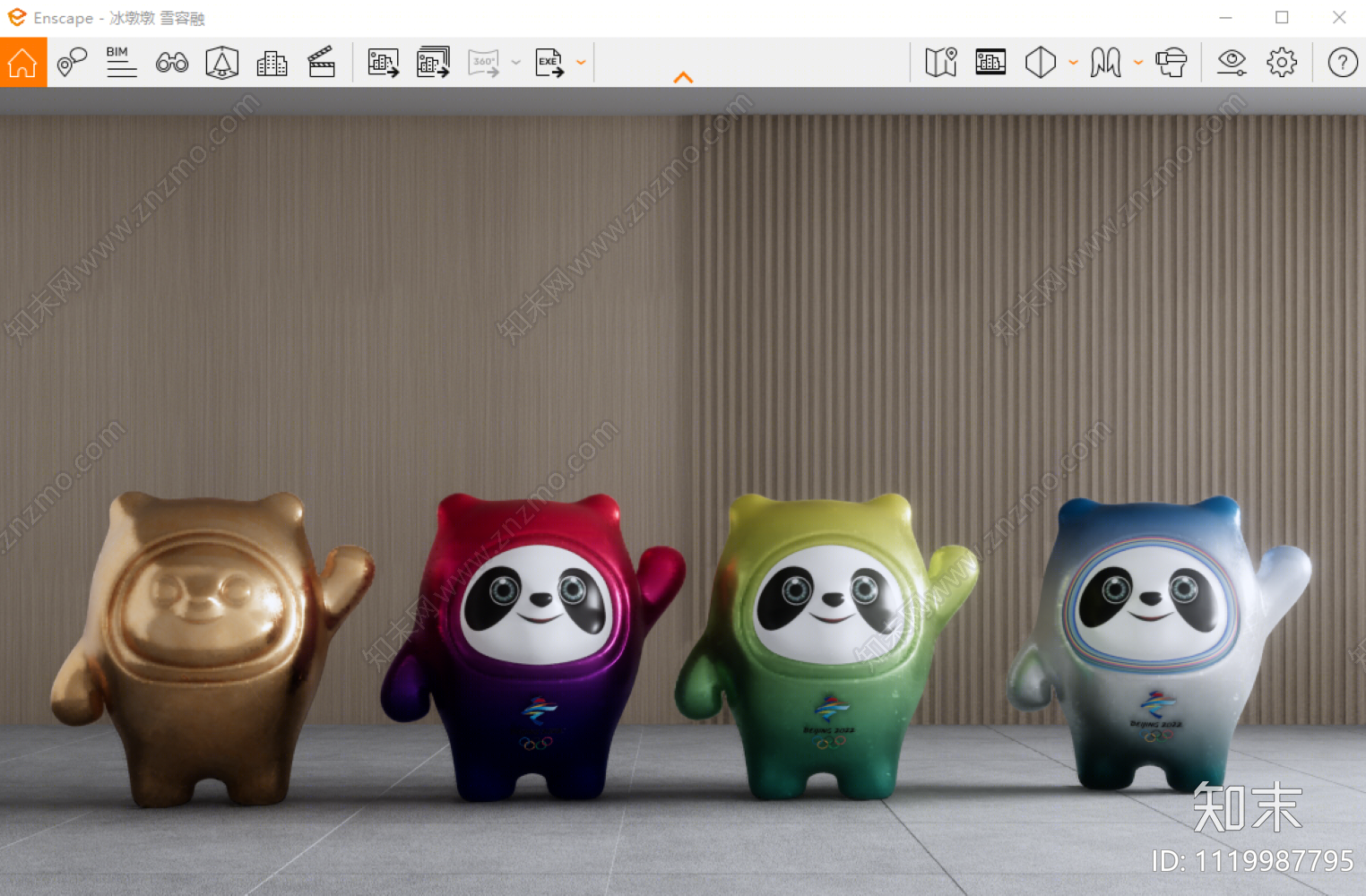Click the rendering style cube icon
Screen dimensions: 1366x896
pos(1041,63)
